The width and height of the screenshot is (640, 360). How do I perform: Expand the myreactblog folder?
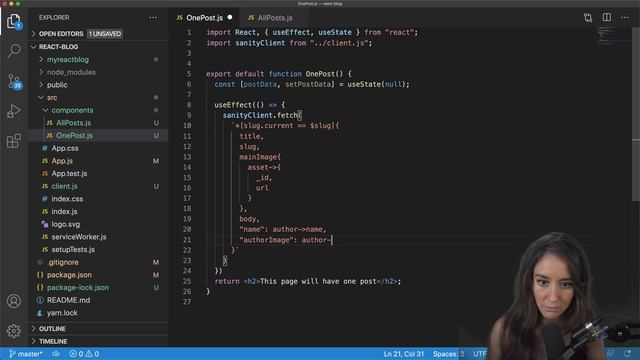98,60
